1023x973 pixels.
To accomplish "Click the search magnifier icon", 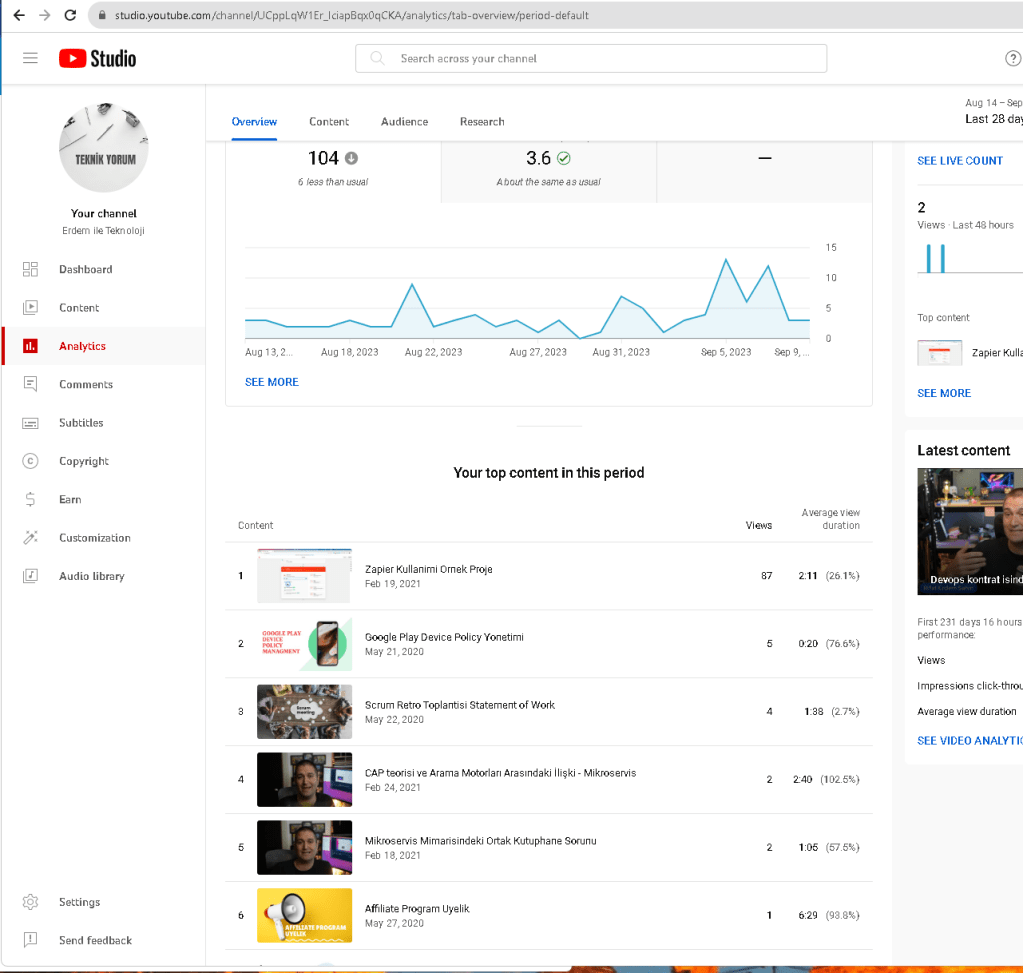I will click(x=377, y=58).
